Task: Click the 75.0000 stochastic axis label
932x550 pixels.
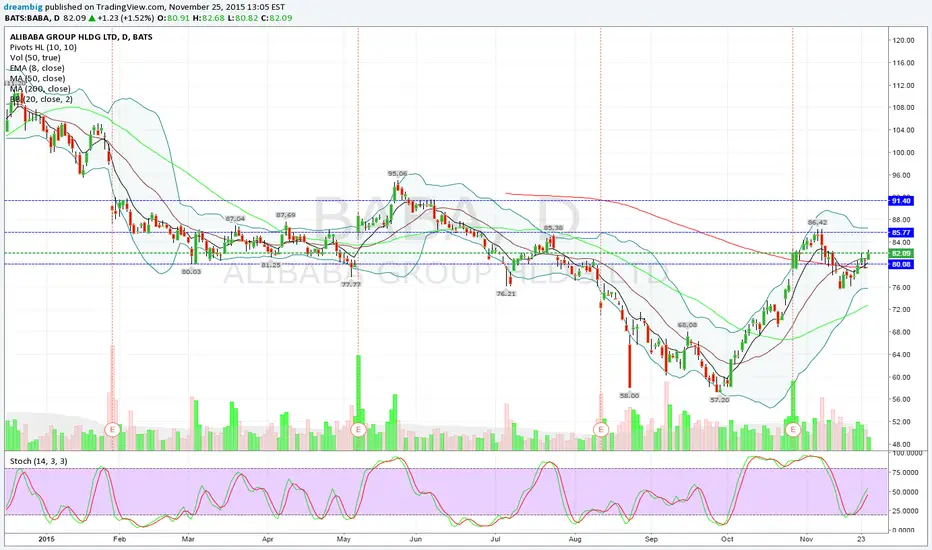Action: [903, 472]
